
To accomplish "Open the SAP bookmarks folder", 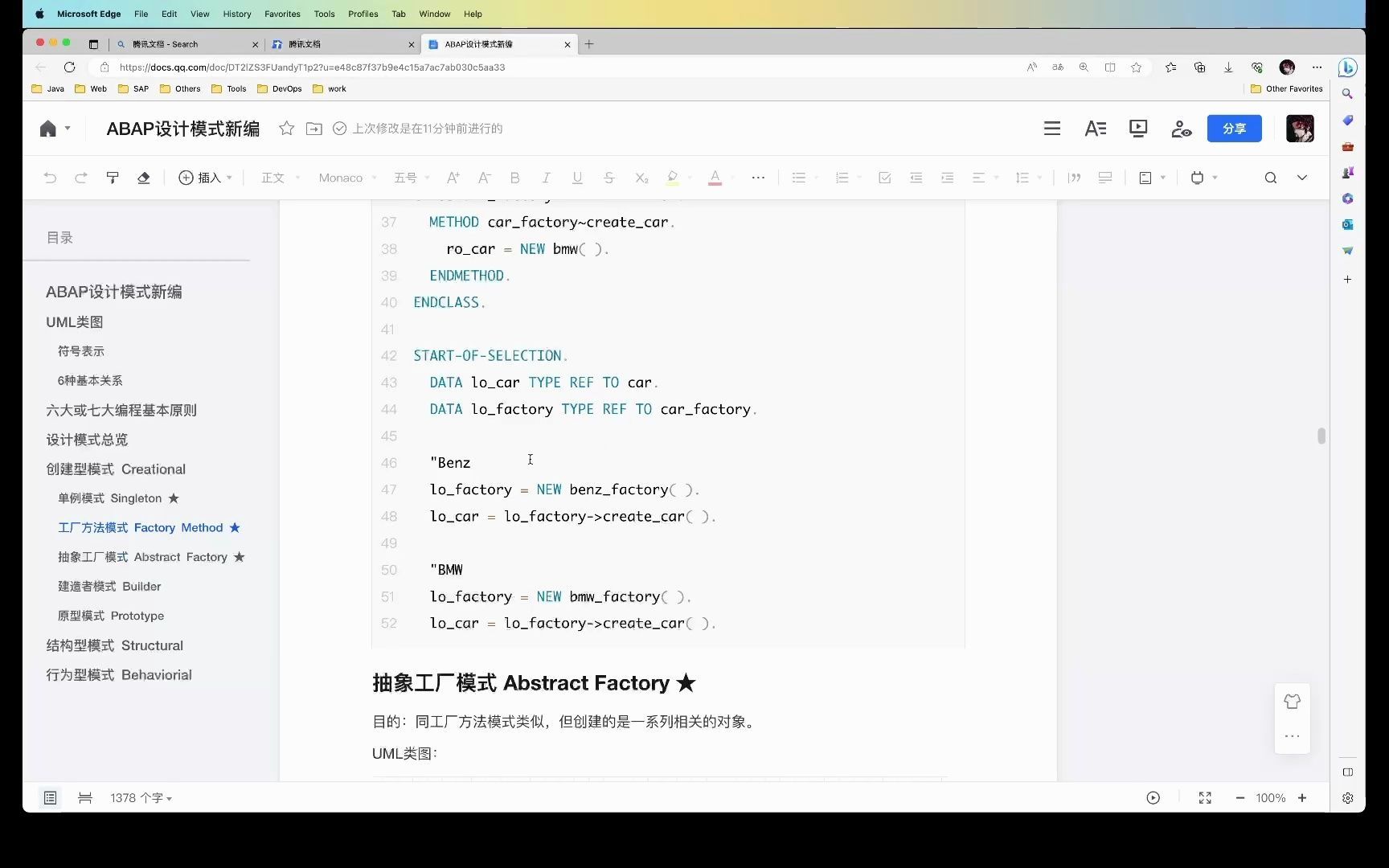I will [x=133, y=89].
